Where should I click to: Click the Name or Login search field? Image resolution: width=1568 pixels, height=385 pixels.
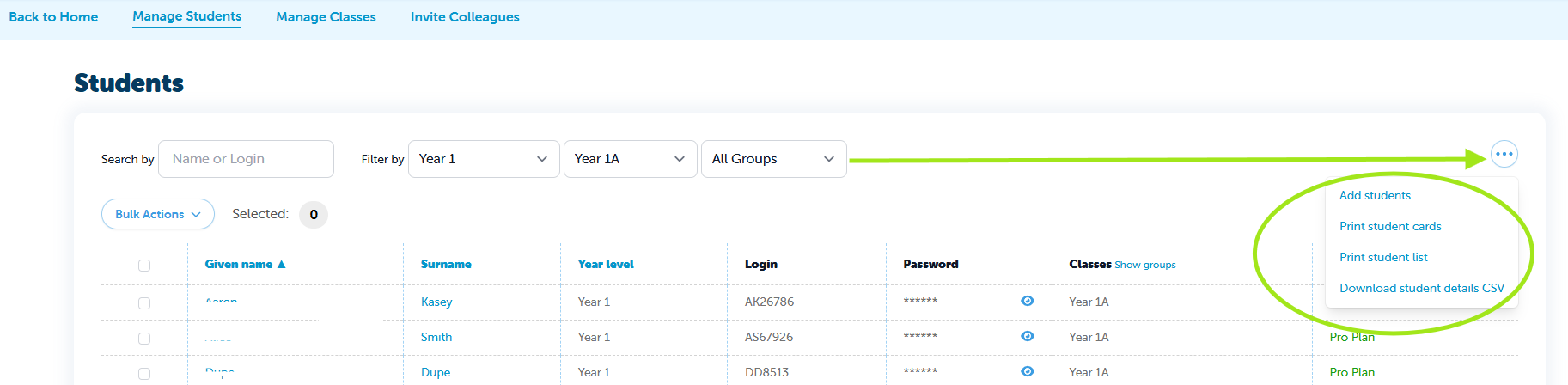(x=246, y=159)
